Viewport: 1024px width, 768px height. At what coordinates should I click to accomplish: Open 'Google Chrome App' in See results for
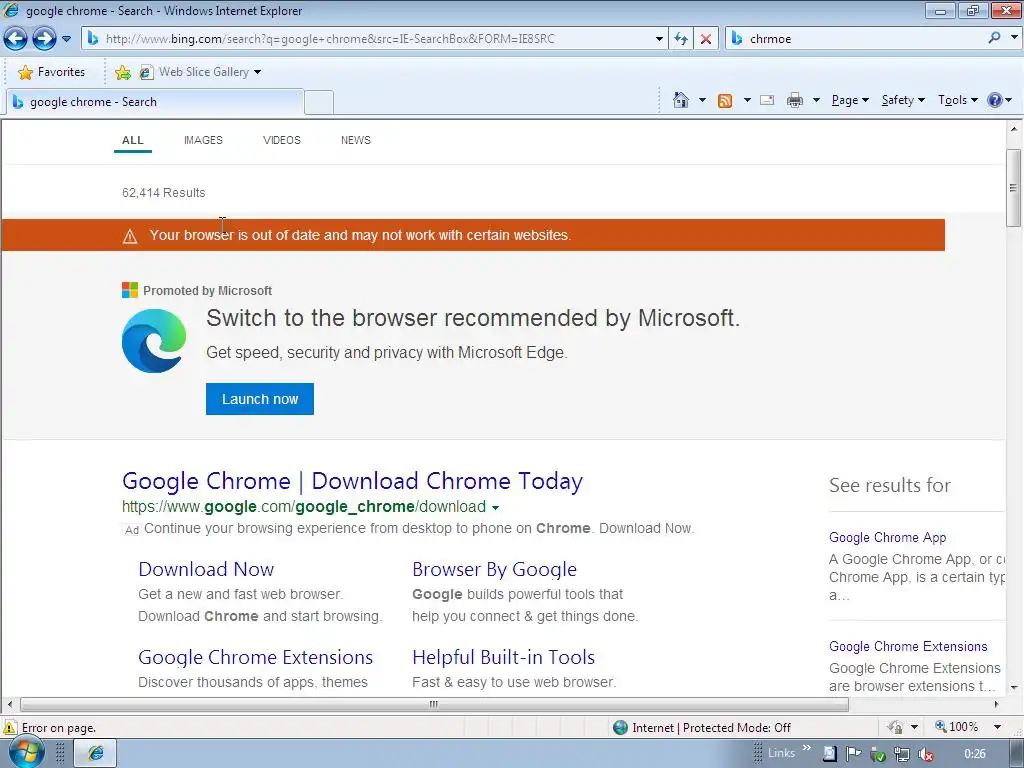[x=888, y=537]
